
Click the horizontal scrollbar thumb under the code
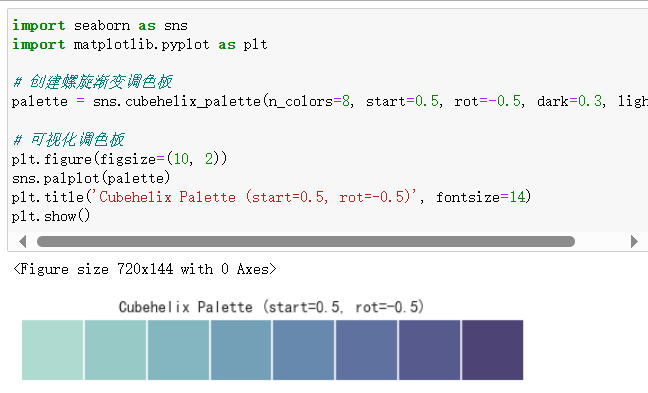click(x=306, y=241)
